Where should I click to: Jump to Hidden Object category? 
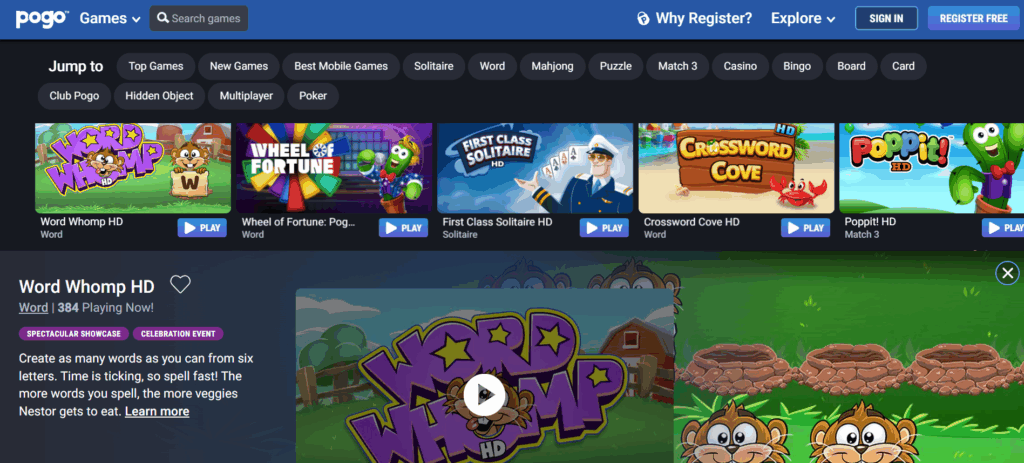(x=160, y=96)
